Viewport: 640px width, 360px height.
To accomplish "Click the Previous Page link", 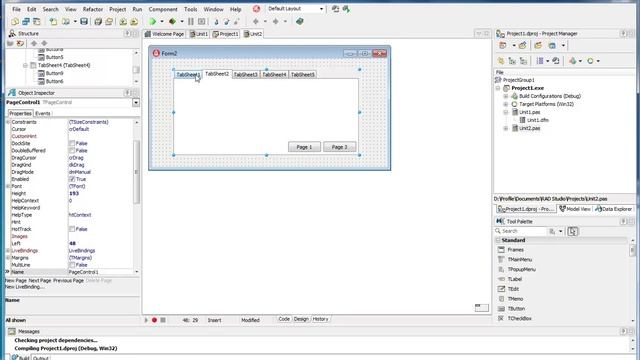I will [x=69, y=281].
